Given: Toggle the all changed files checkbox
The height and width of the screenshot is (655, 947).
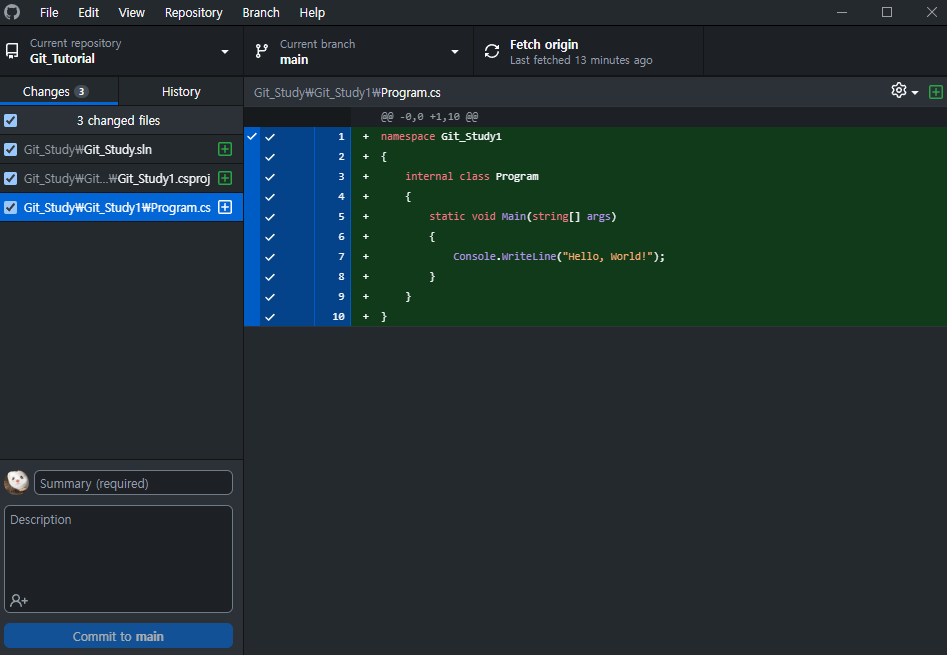Looking at the screenshot, I should [10, 121].
